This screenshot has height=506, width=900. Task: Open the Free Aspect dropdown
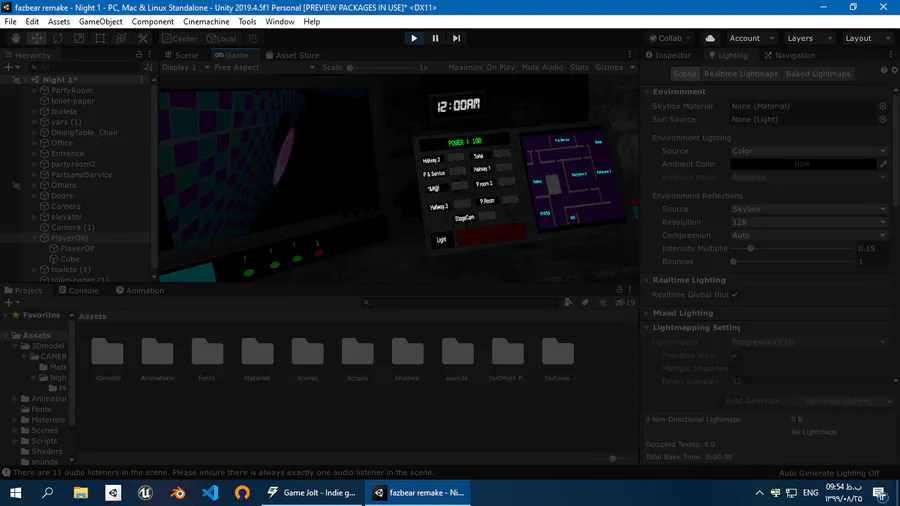coord(265,67)
